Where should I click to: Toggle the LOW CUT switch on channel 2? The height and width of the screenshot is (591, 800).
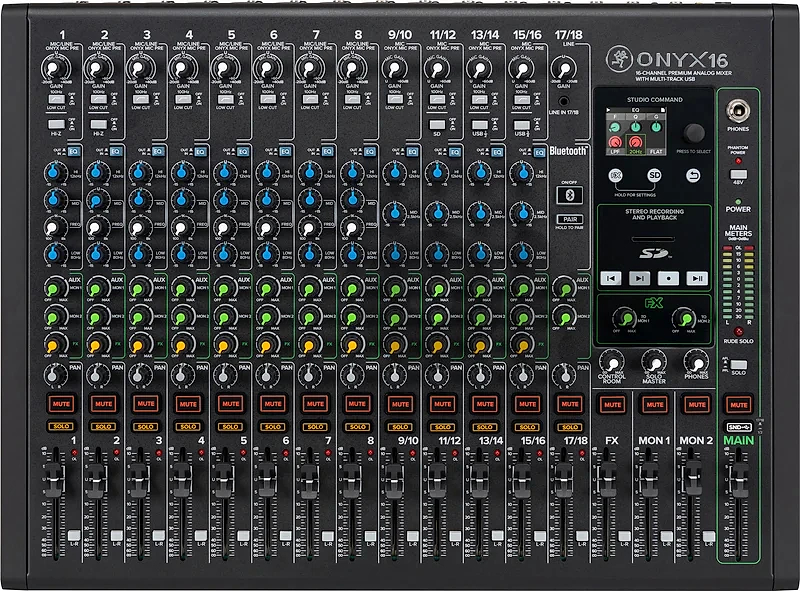tap(98, 99)
